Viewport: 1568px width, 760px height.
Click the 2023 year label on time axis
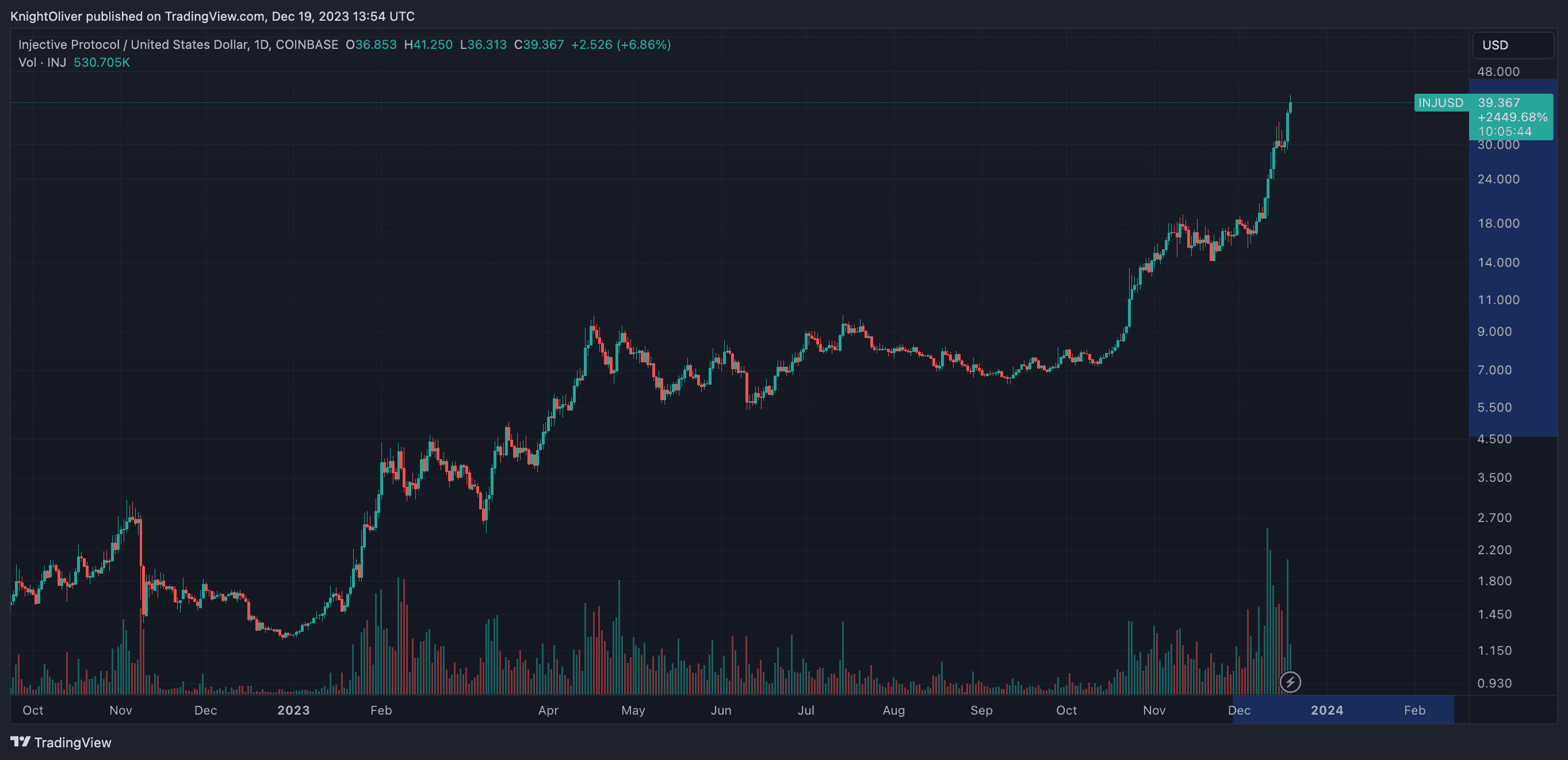click(293, 710)
